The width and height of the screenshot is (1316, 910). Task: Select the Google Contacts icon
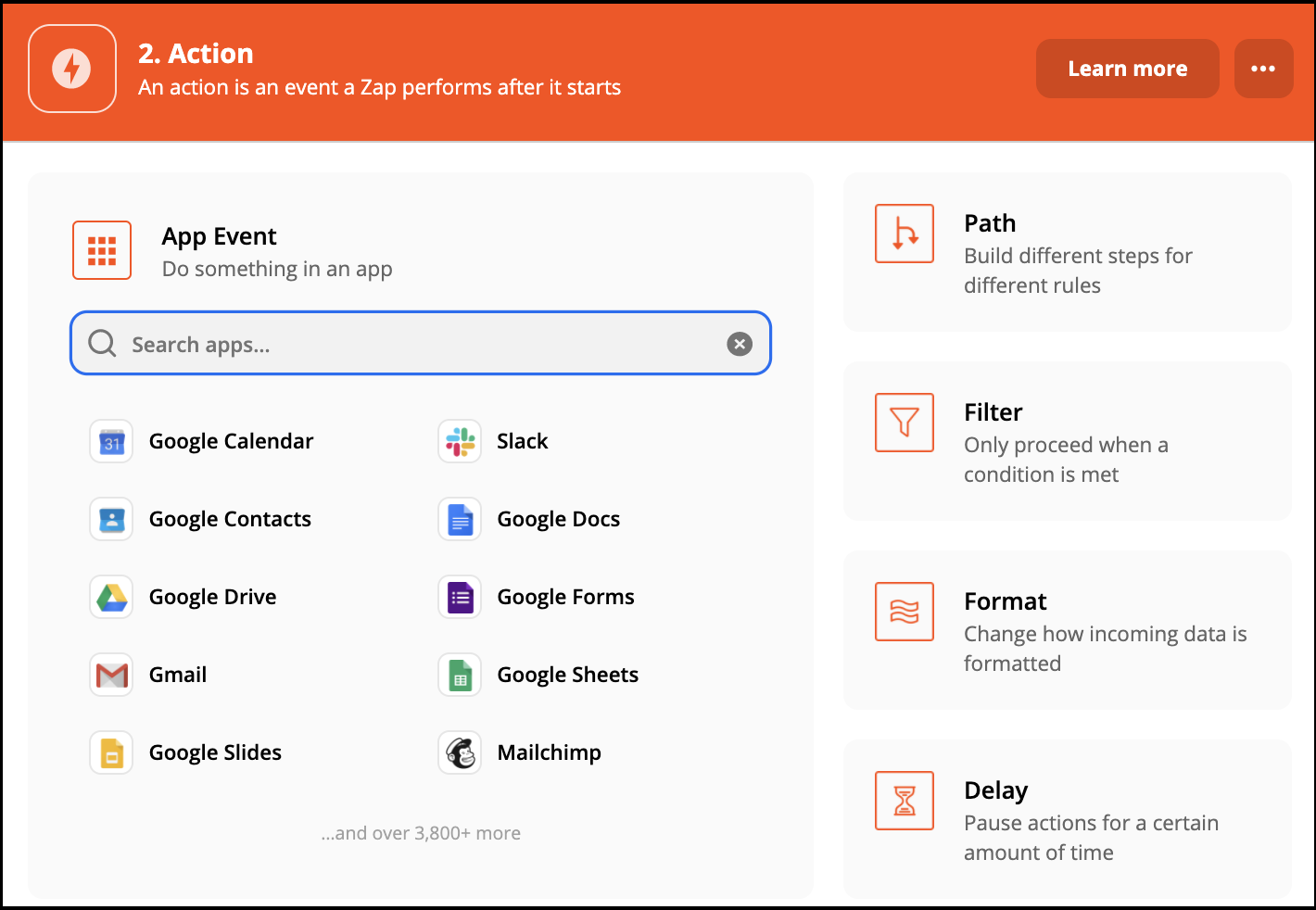pyautogui.click(x=111, y=519)
